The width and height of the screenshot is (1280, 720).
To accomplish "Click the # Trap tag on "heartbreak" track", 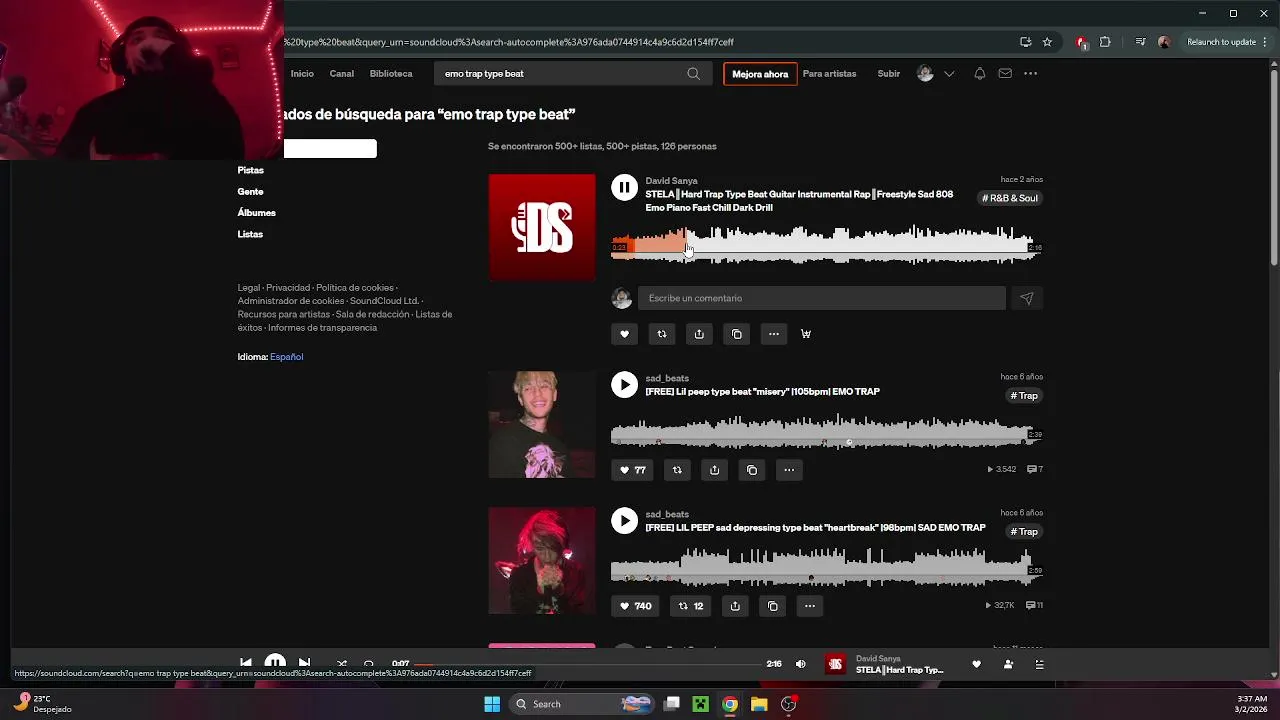I will pyautogui.click(x=1024, y=532).
